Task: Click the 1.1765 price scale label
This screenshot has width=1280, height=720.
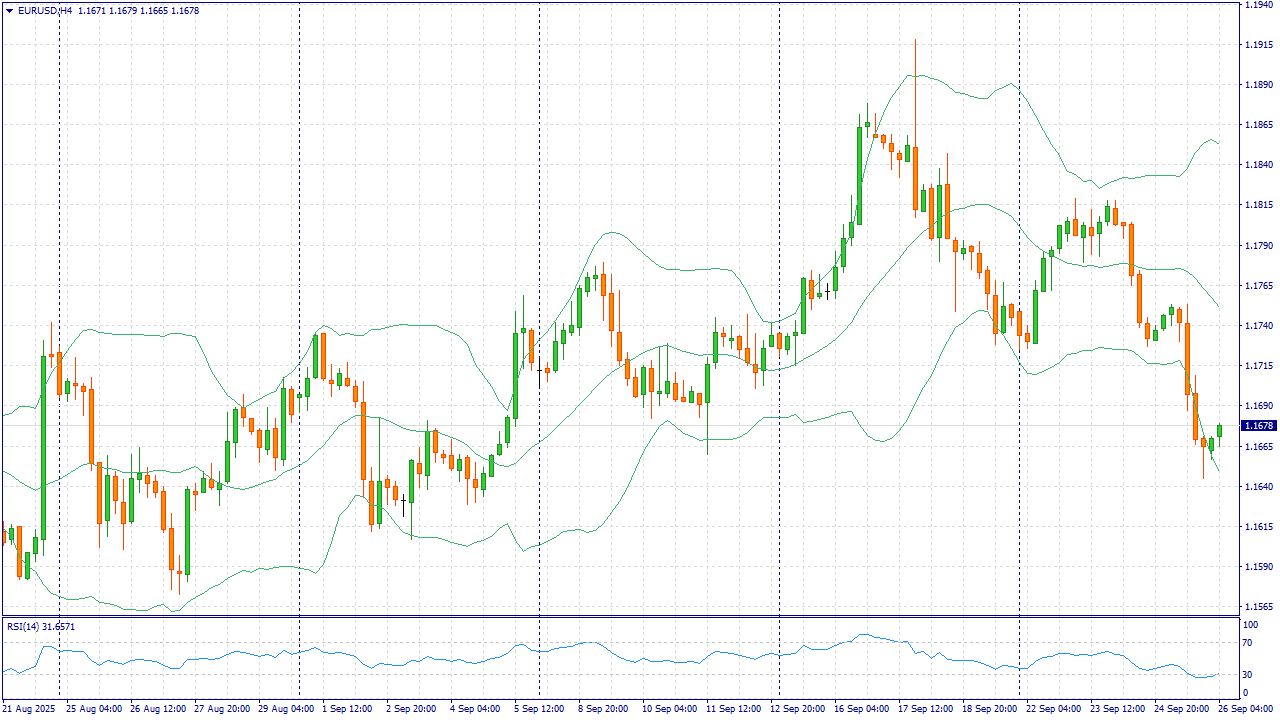Action: [x=1258, y=286]
